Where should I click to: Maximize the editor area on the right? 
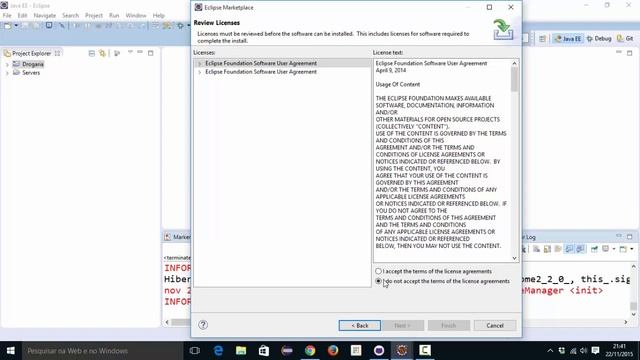point(629,53)
